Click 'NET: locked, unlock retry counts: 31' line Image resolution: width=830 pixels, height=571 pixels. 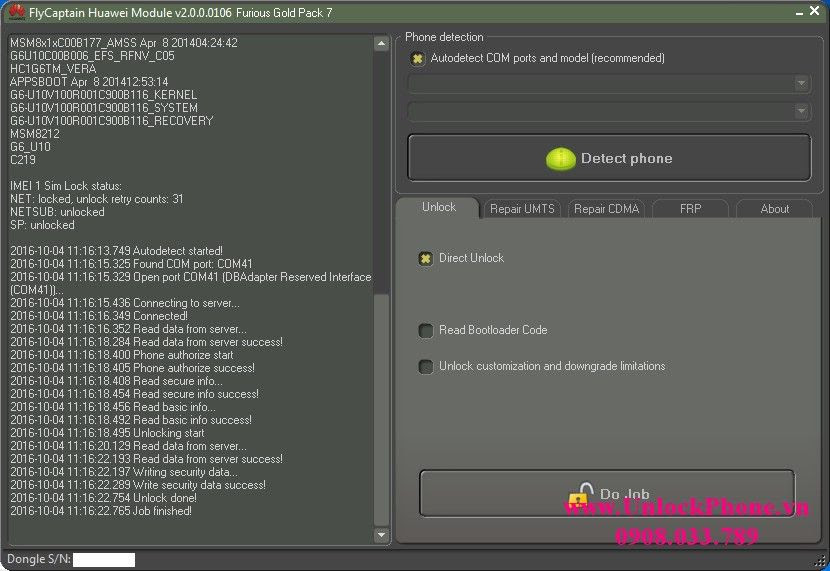[96, 199]
